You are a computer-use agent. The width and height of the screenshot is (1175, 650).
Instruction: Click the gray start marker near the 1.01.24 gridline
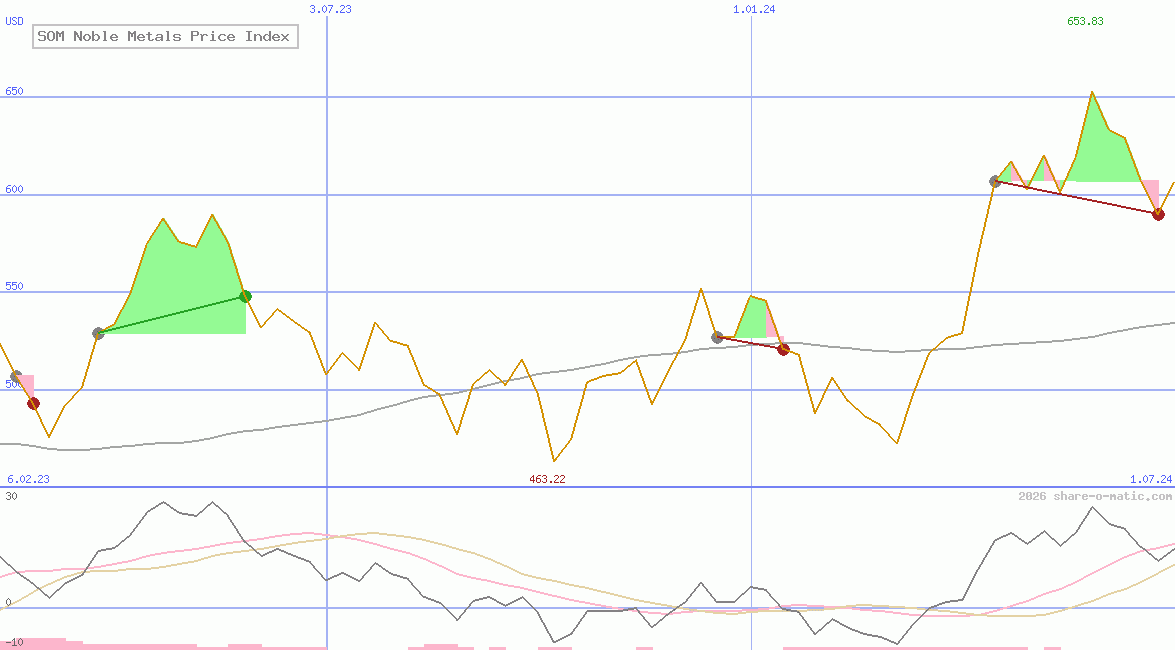(x=716, y=337)
